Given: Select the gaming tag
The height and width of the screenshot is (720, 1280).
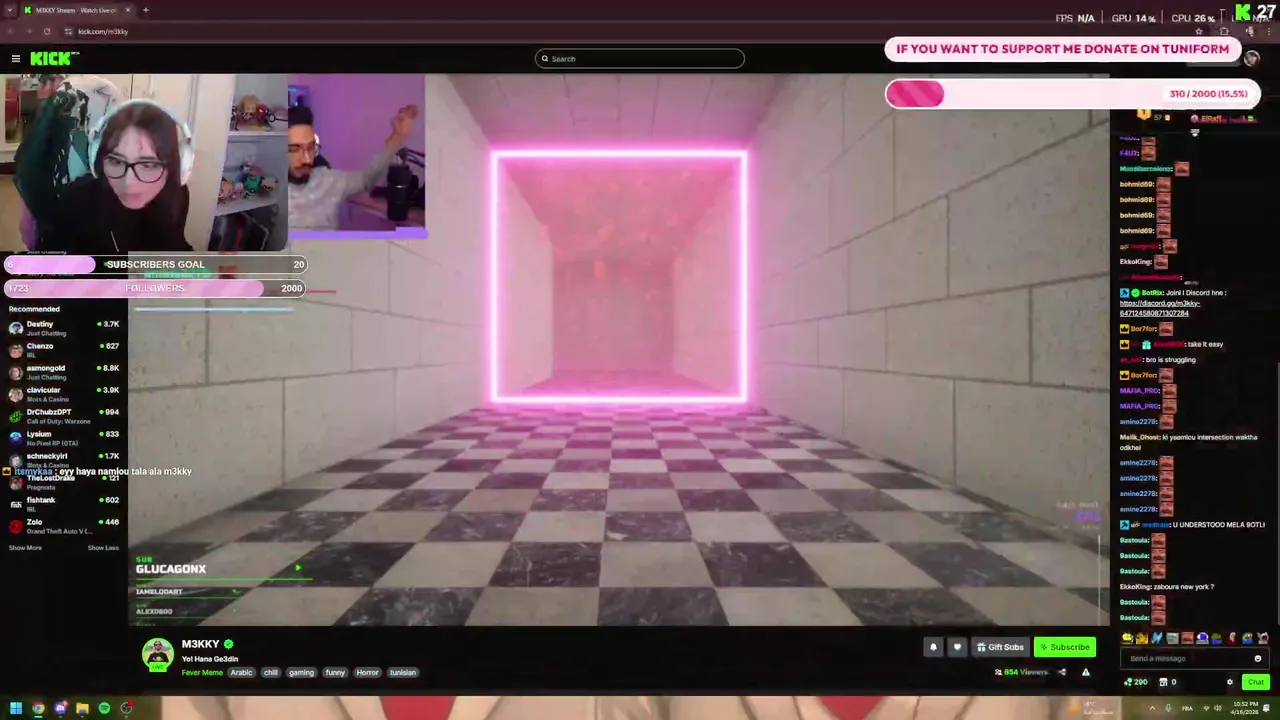Looking at the screenshot, I should (301, 673).
